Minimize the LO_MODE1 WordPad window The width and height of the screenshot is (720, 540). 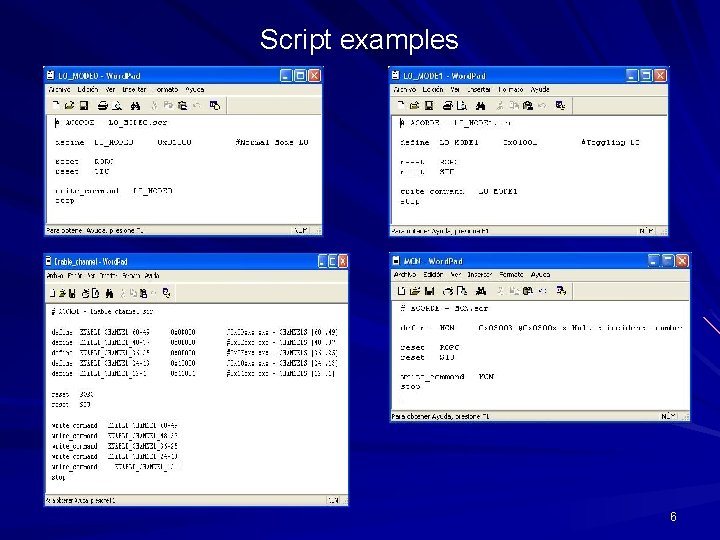632,75
